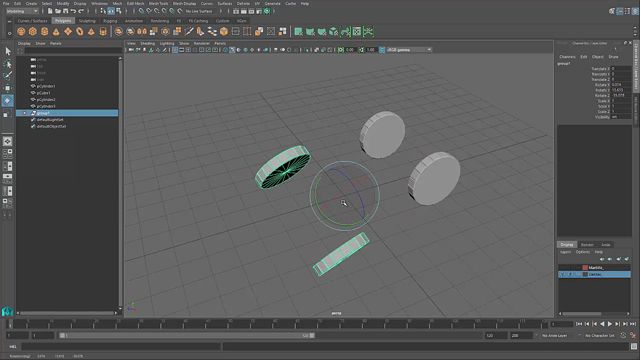Play the animation forward
The image size is (640, 360).
point(610,324)
